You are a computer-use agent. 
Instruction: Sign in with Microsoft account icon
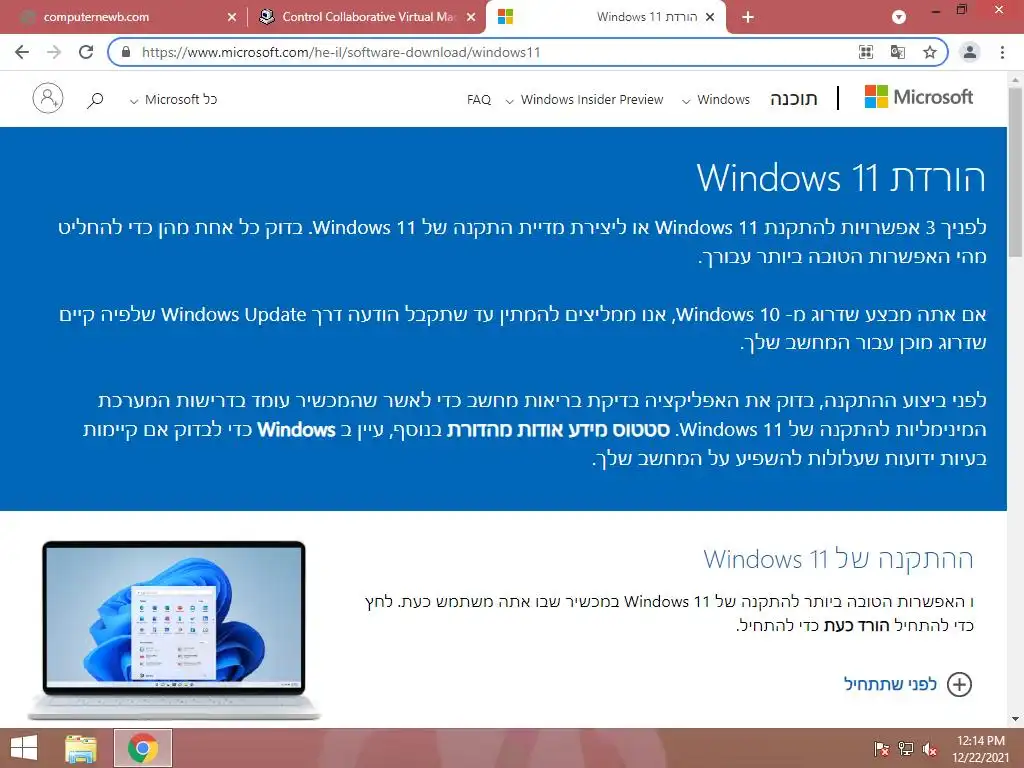pos(48,99)
